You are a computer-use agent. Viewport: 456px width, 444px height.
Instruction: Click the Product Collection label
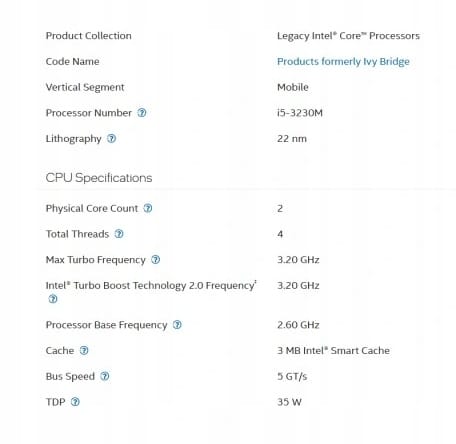(x=89, y=36)
